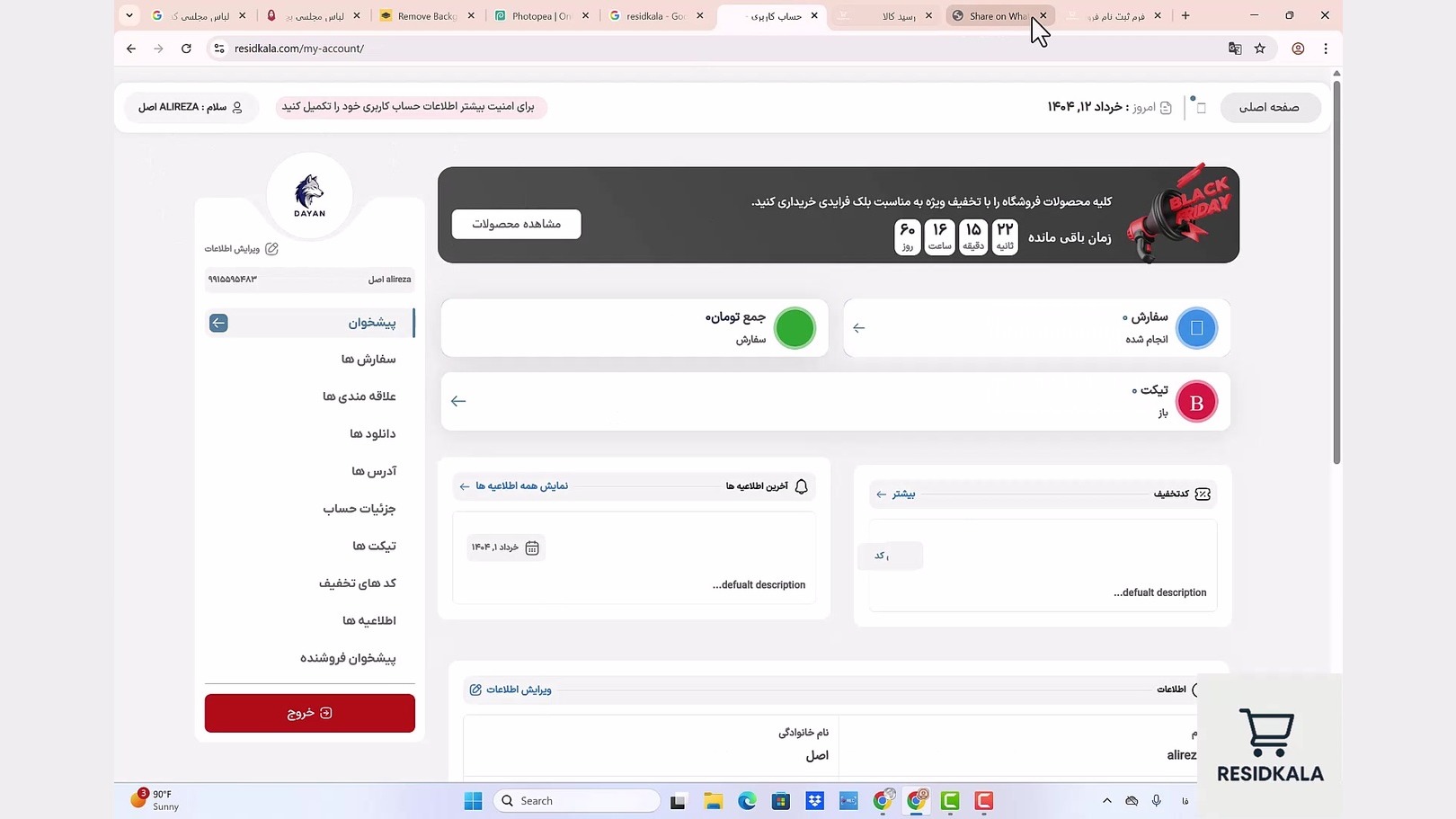The width and height of the screenshot is (1456, 819).
Task: Click the green circle icon on the جمع تومان card
Action: pos(795,328)
